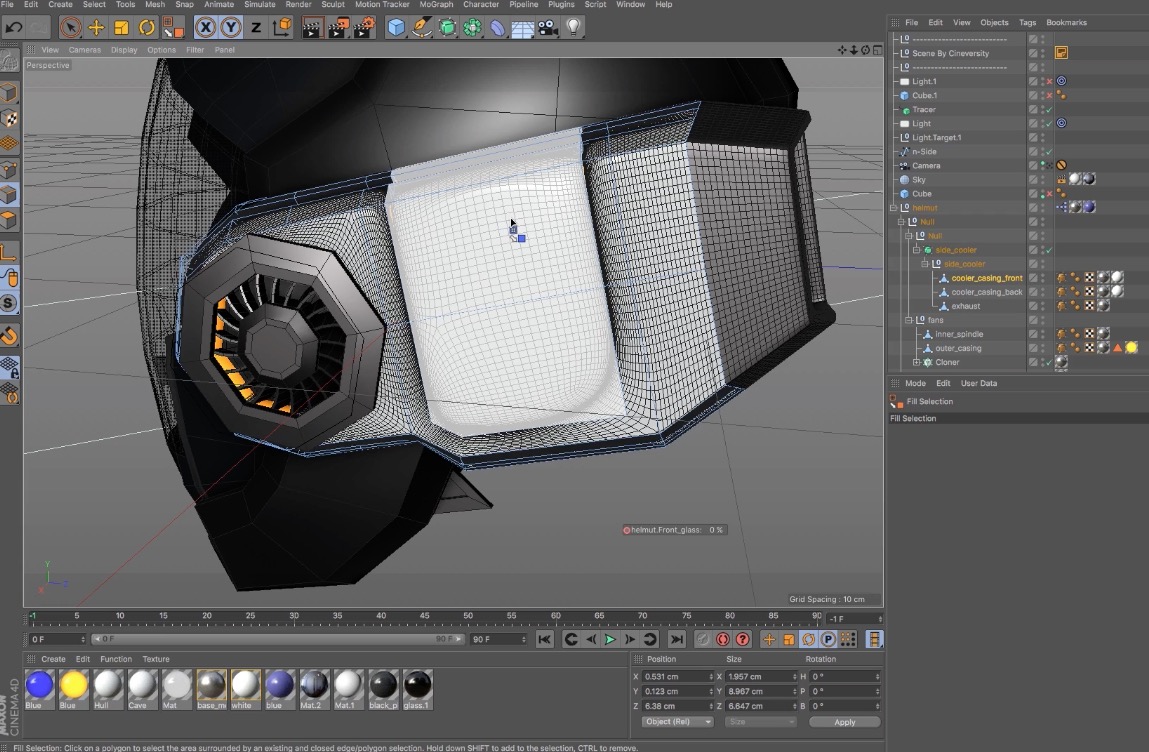Open the MoGraph menu

(435, 4)
